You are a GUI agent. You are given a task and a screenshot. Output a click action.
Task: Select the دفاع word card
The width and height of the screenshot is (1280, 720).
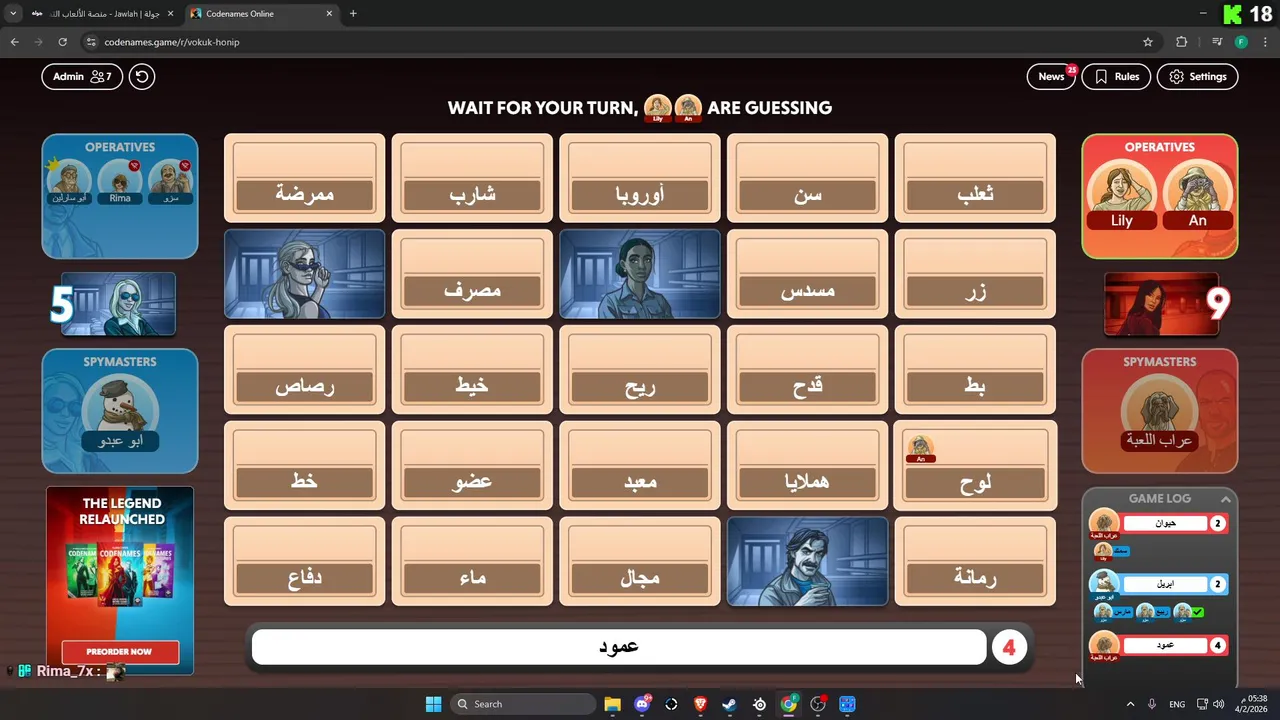[x=304, y=562]
